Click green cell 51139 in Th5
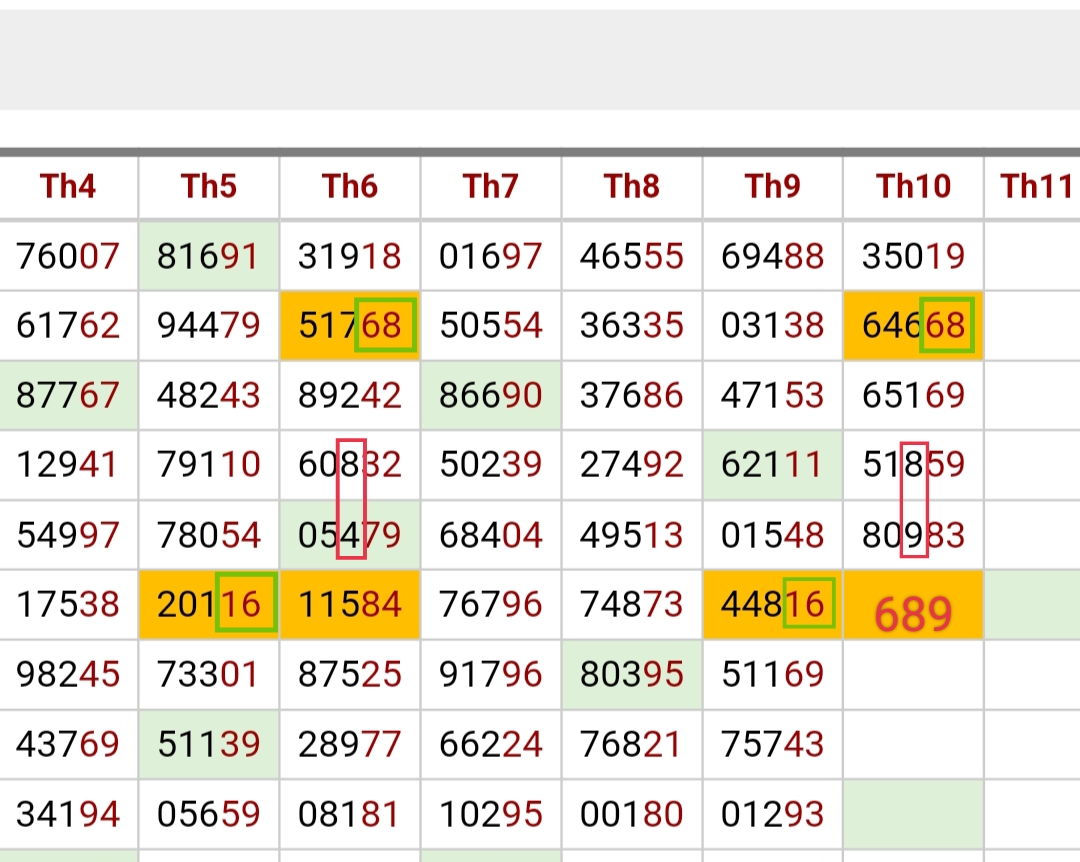The width and height of the screenshot is (1080, 862). (x=209, y=745)
